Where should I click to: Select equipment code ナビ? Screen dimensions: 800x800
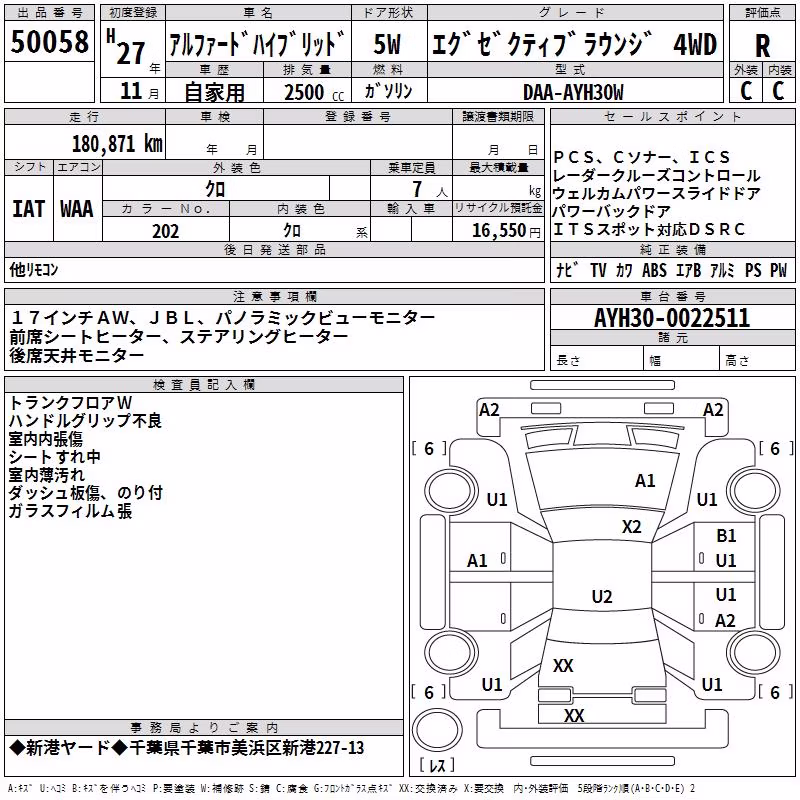(567, 269)
